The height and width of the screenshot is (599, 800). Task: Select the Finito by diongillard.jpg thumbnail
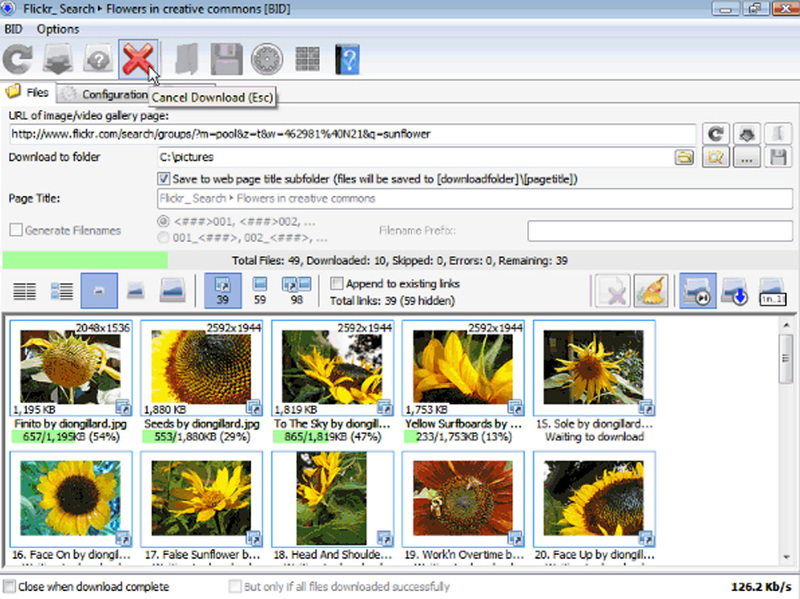point(70,367)
